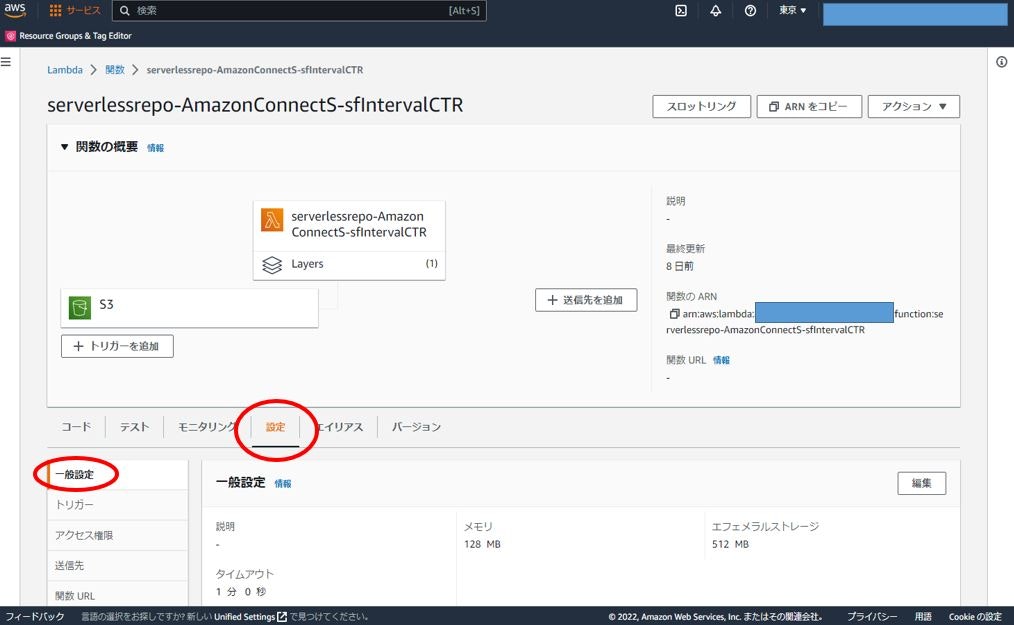Collapse the 関数の概要 section
This screenshot has height=625, width=1014.
(x=65, y=147)
